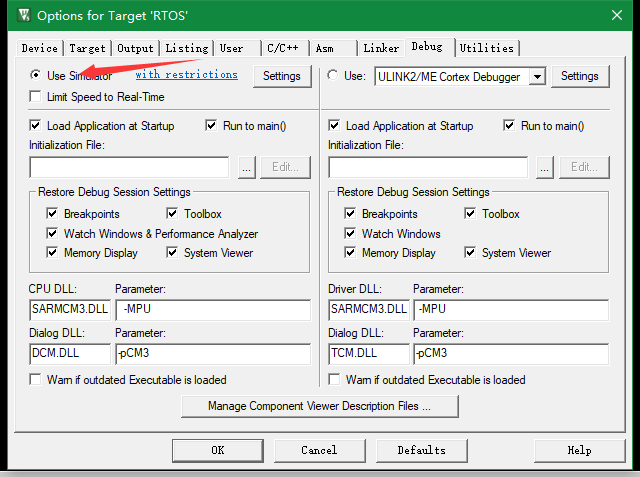Switch to the Device tab
This screenshot has width=640, height=477.
pos(40,48)
